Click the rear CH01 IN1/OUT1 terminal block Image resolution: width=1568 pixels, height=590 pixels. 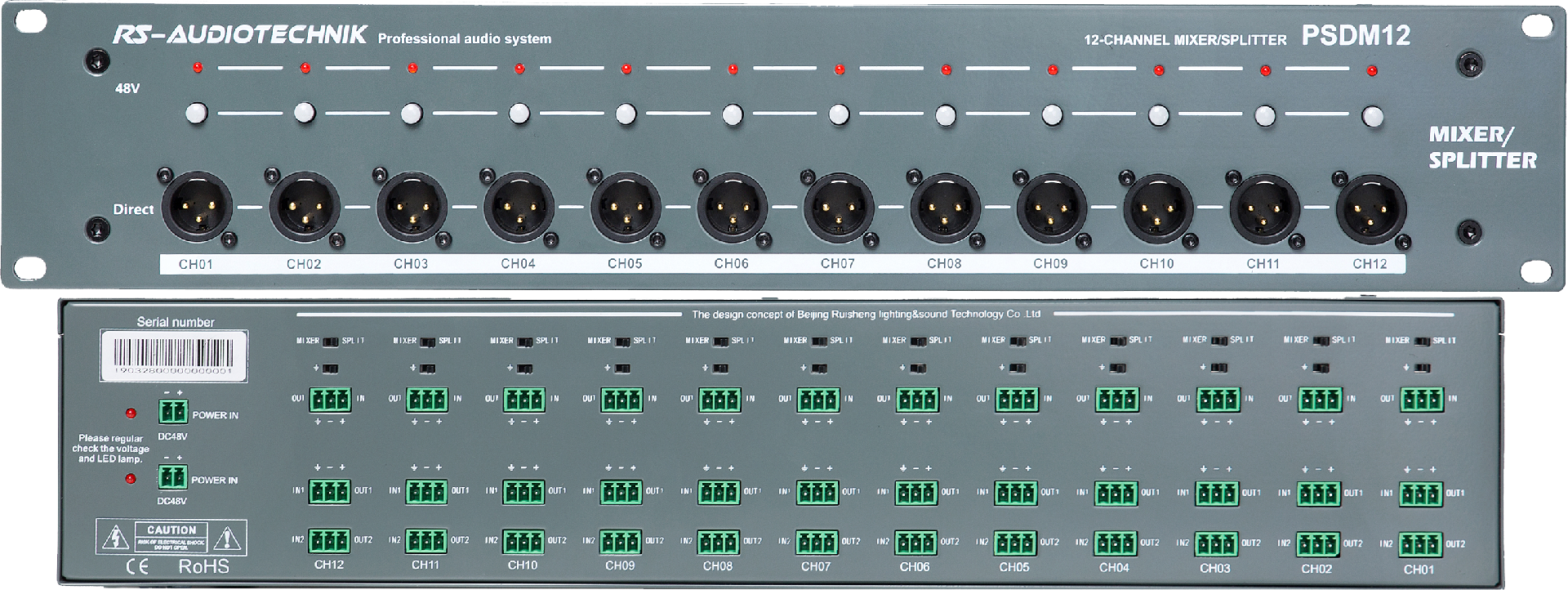tap(1421, 494)
